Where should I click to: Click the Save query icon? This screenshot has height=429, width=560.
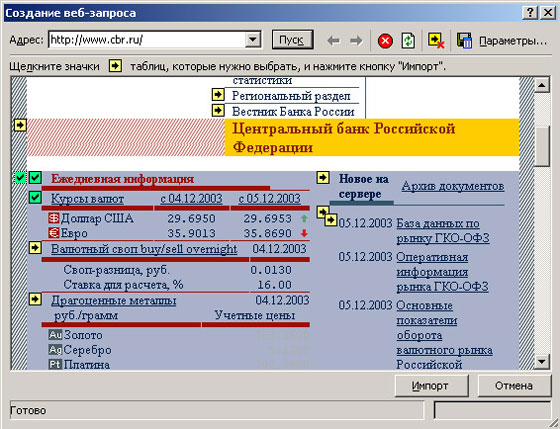point(464,40)
